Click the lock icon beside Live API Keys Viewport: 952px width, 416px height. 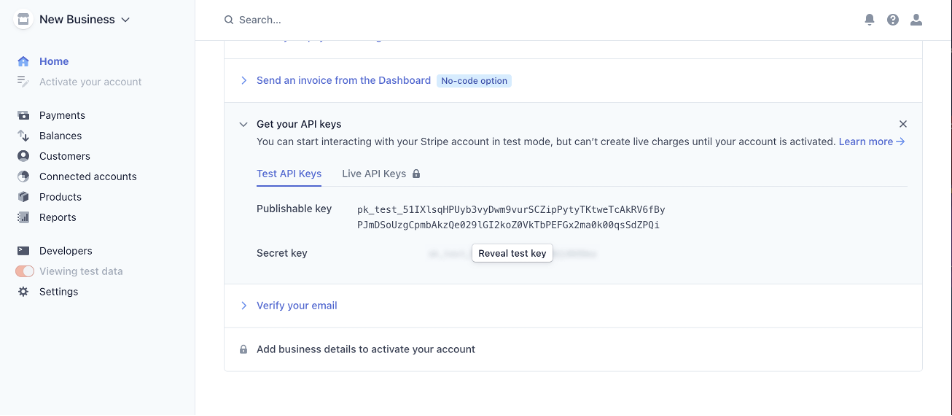tap(416, 174)
